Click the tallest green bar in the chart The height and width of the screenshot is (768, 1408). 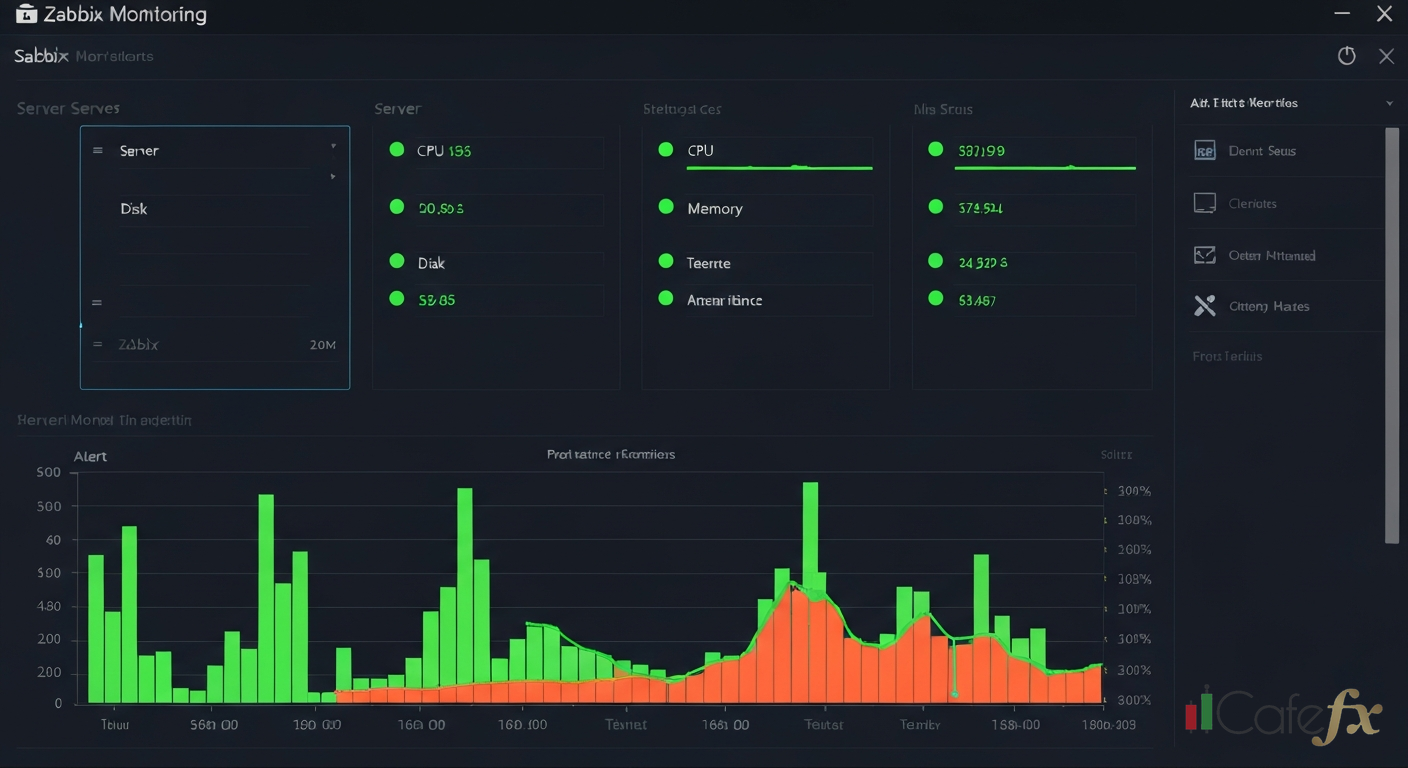point(810,550)
